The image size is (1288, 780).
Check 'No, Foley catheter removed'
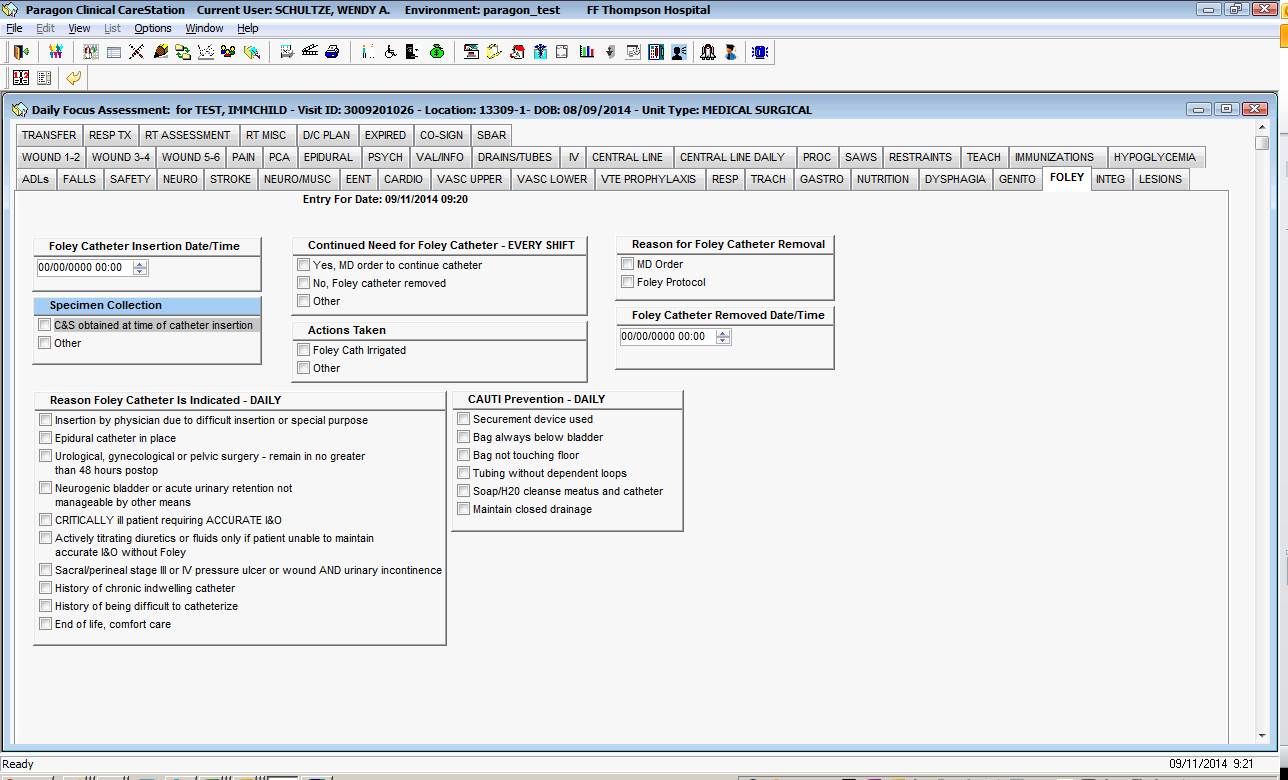point(304,283)
